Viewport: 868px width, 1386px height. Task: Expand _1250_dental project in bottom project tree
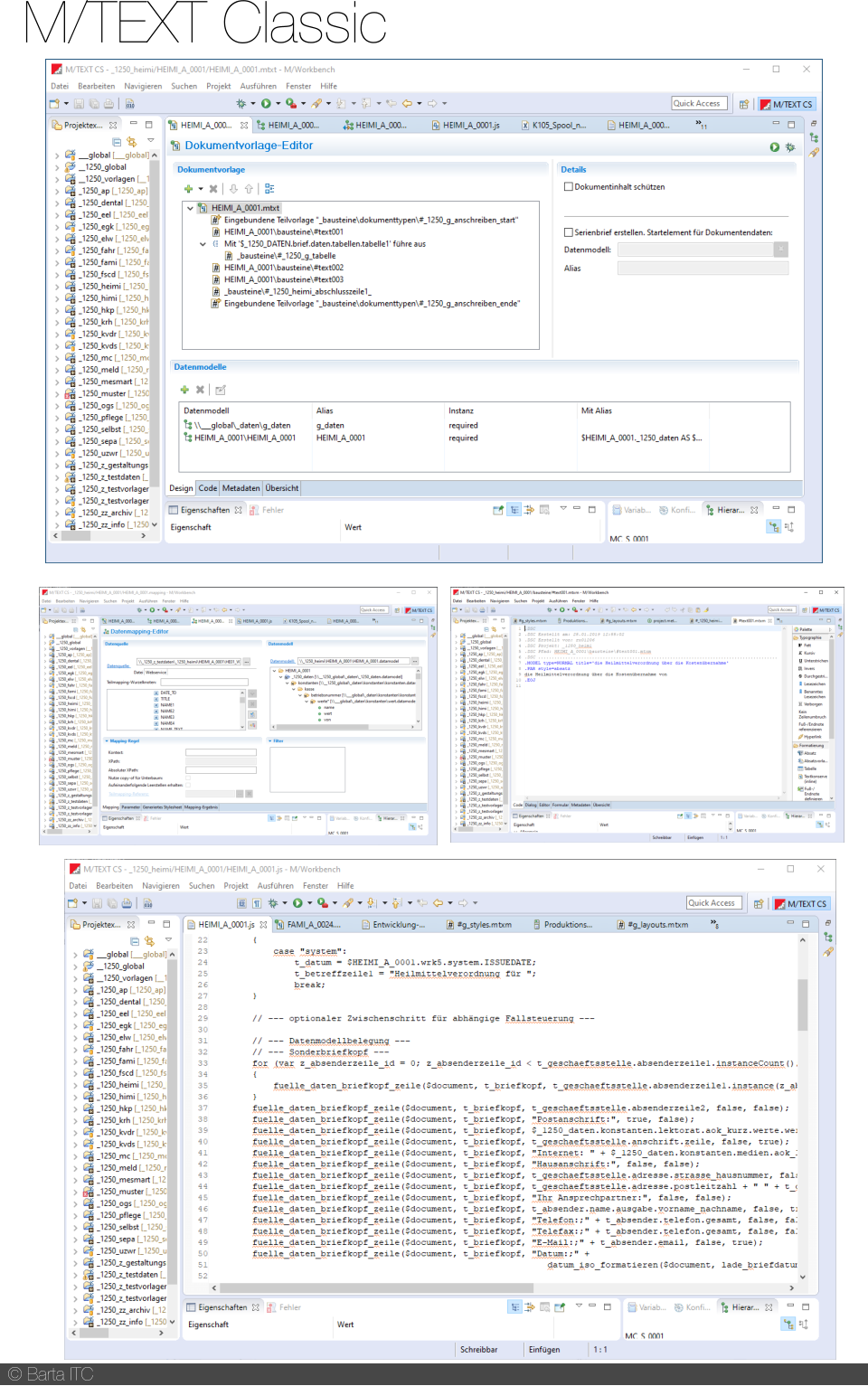(75, 1002)
